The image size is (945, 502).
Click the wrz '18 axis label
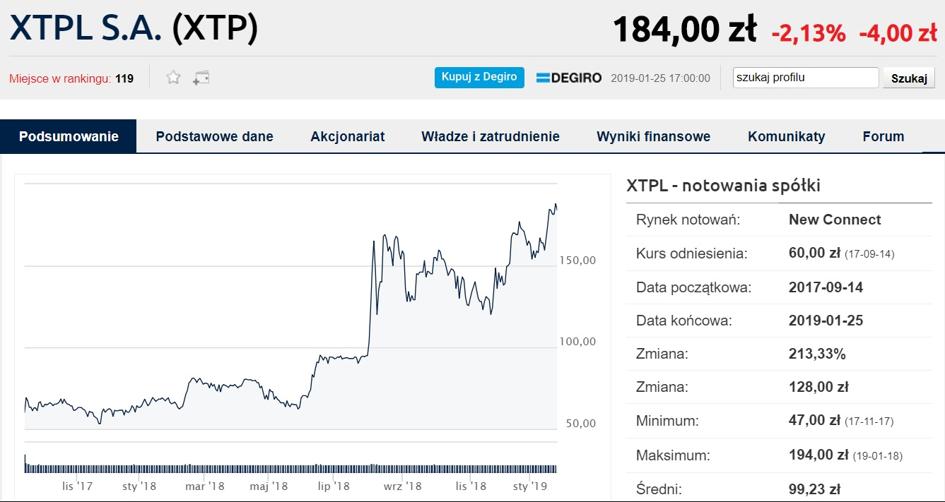tap(401, 486)
